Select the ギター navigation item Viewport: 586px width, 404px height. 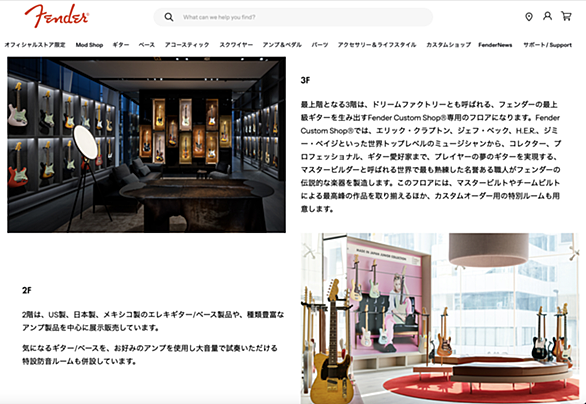pyautogui.click(x=121, y=45)
